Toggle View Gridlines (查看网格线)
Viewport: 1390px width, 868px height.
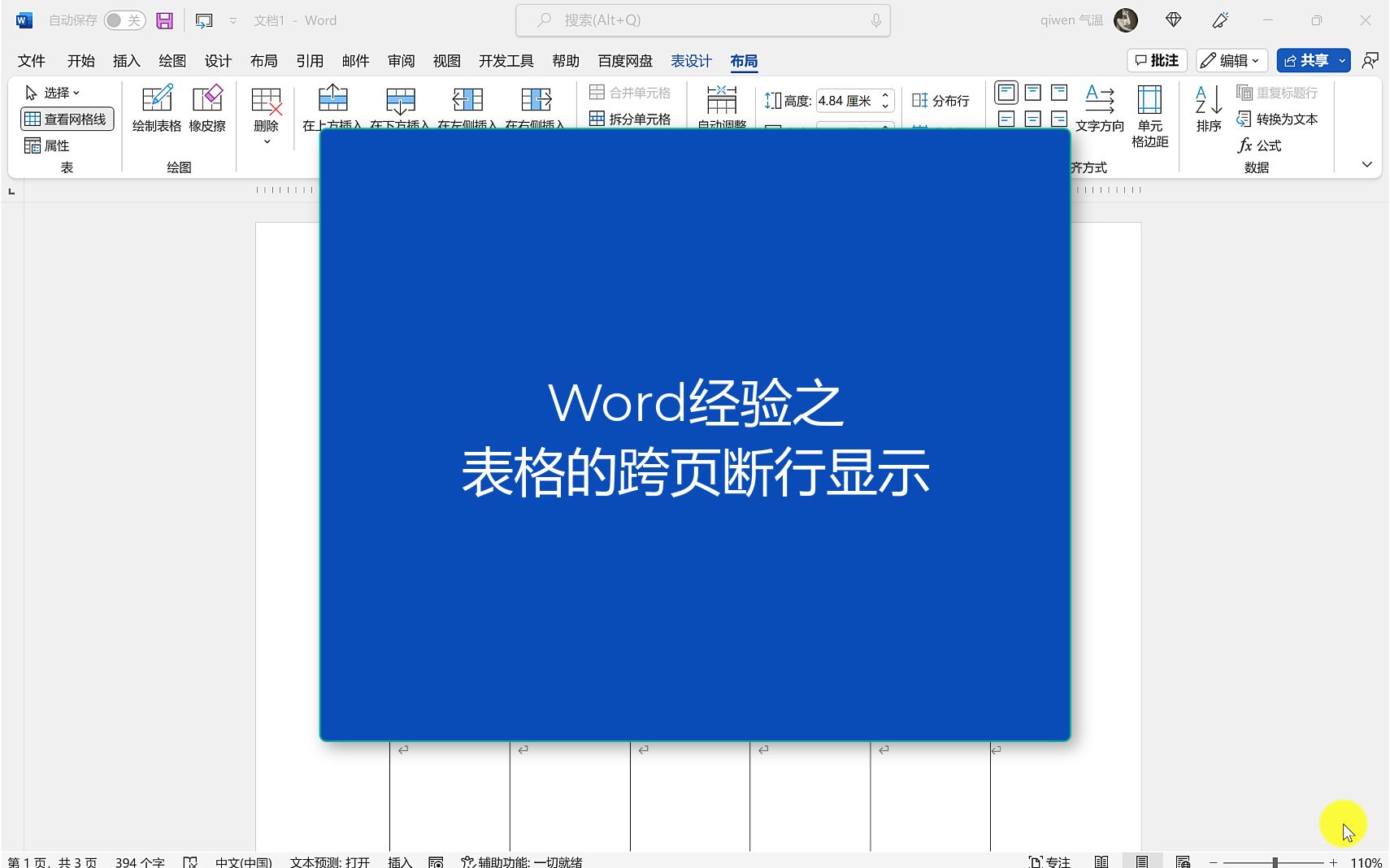(x=67, y=118)
